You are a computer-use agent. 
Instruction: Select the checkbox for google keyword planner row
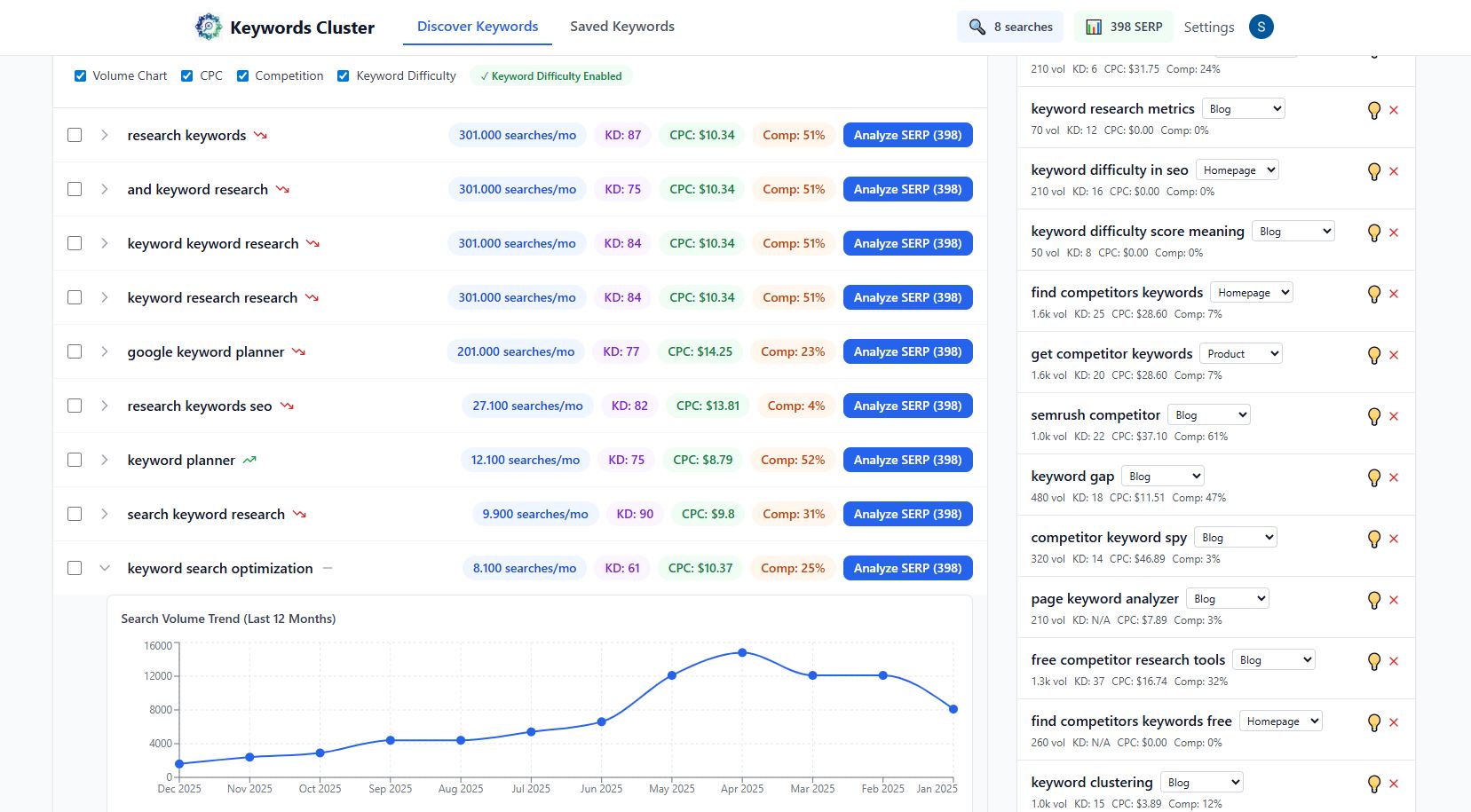(75, 351)
